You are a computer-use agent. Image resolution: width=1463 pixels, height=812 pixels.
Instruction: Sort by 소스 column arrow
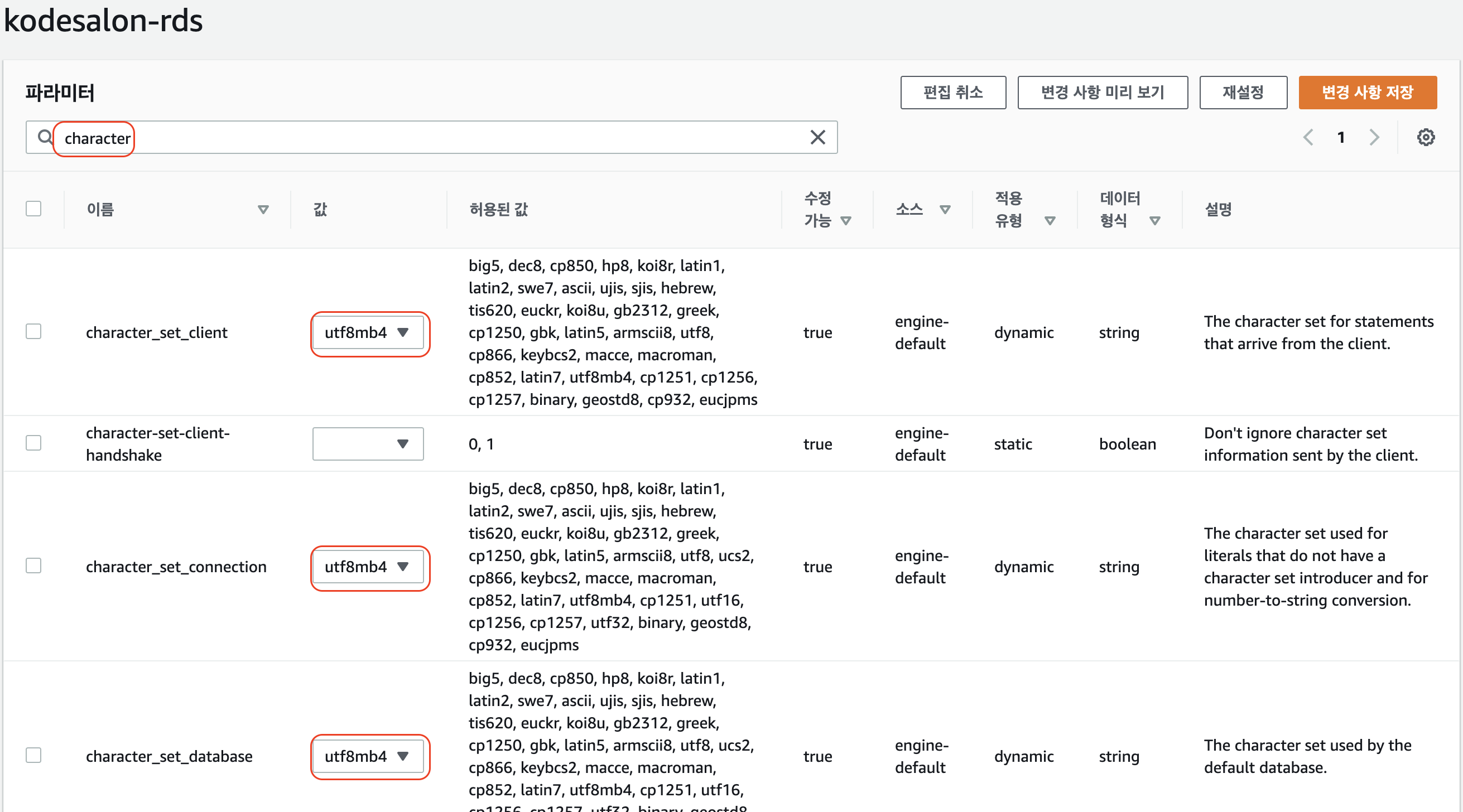tap(945, 210)
